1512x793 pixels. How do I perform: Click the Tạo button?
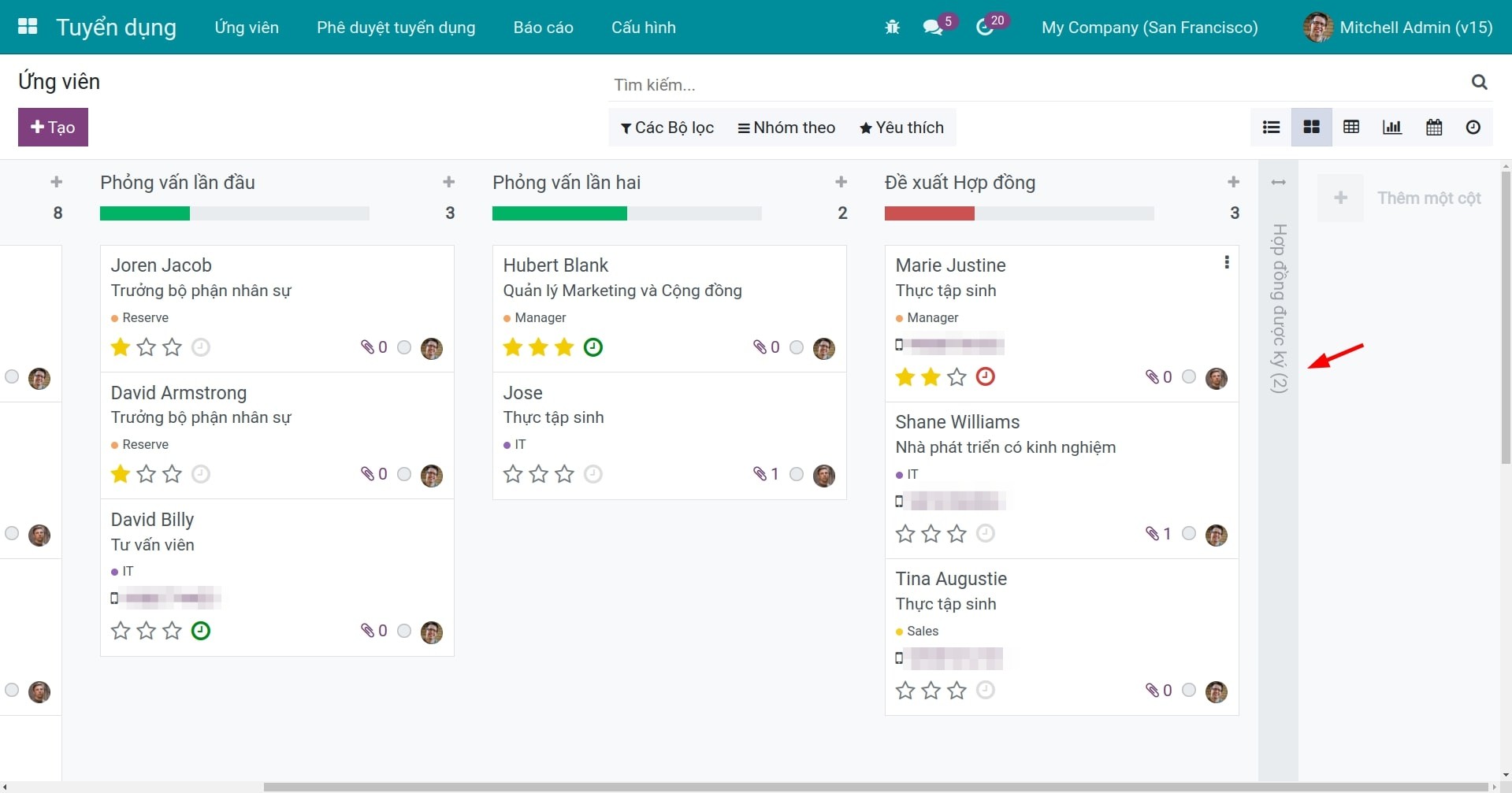click(x=52, y=127)
